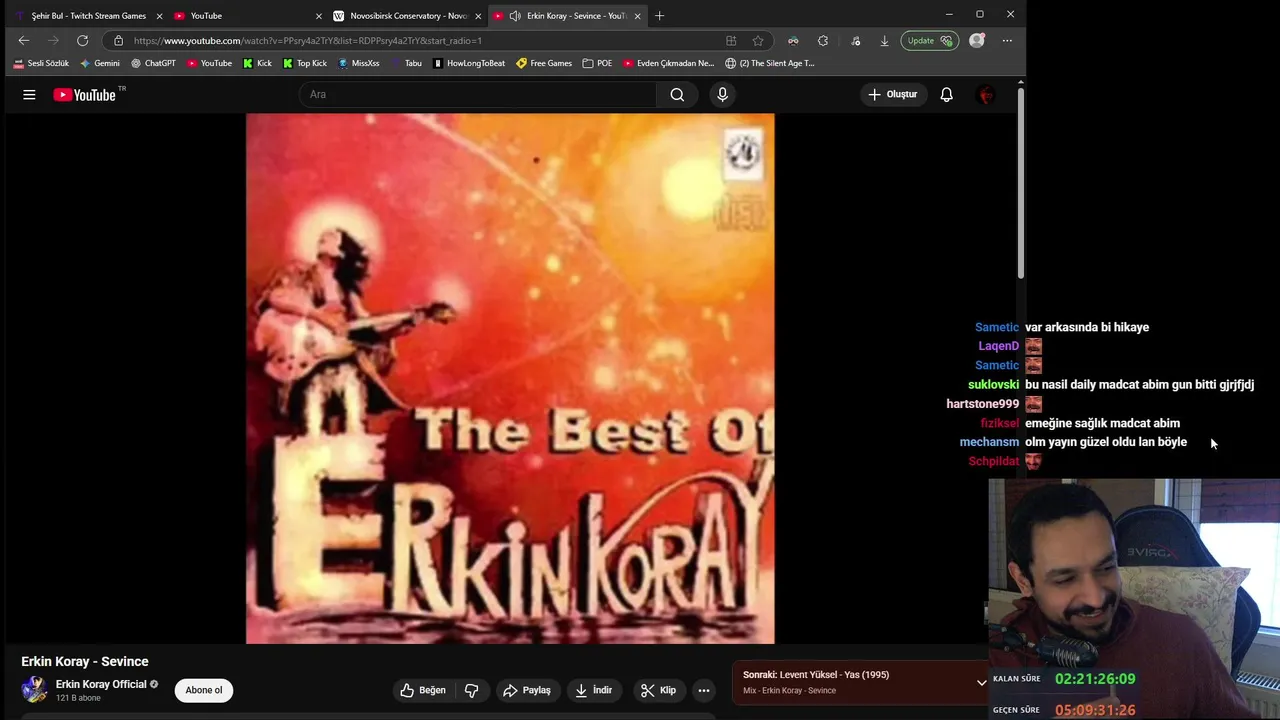Expand the Sonraki queue panel chevron
The image size is (1280, 720).
pos(981,683)
